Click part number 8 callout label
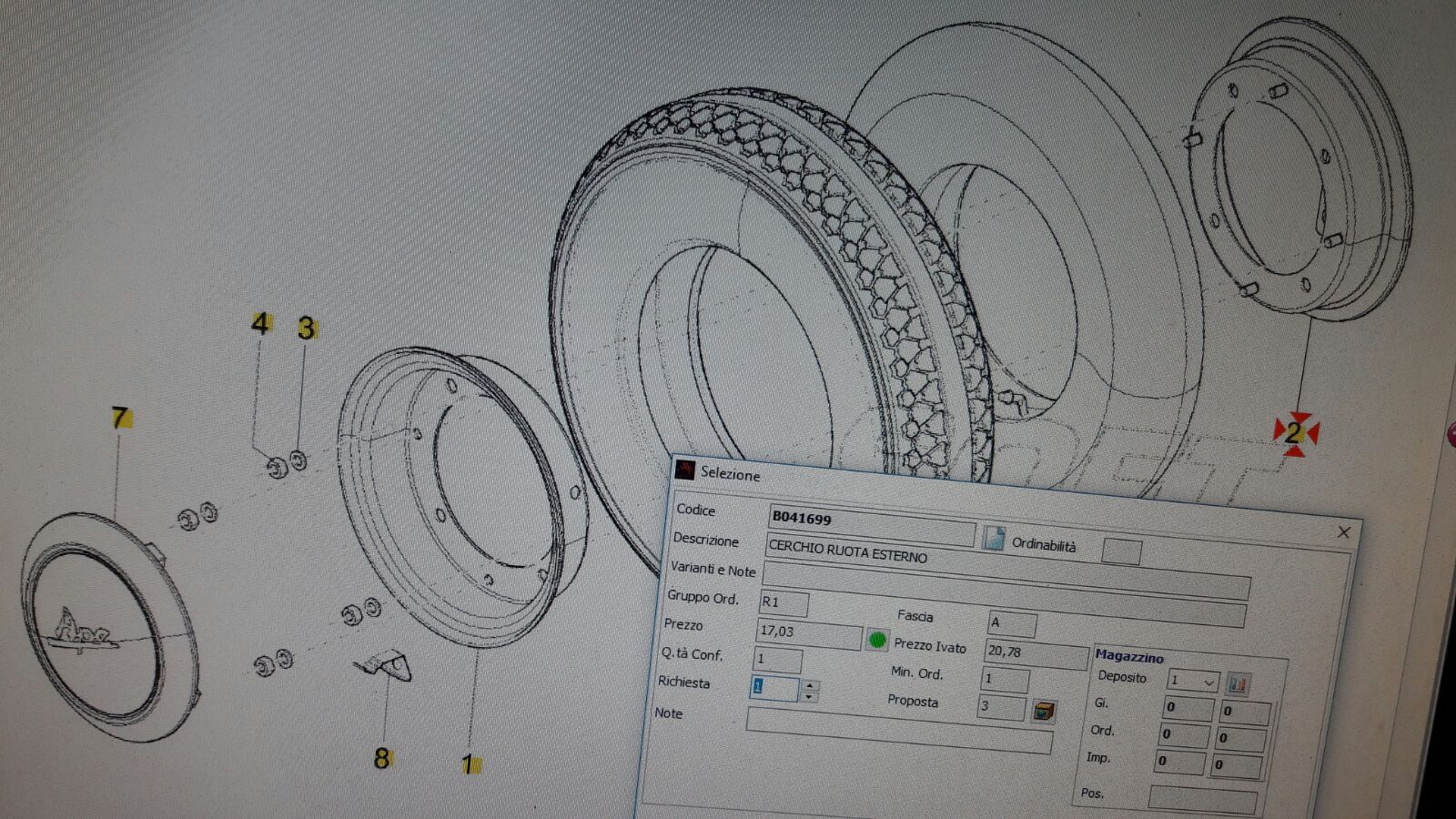Image resolution: width=1456 pixels, height=819 pixels. click(382, 757)
